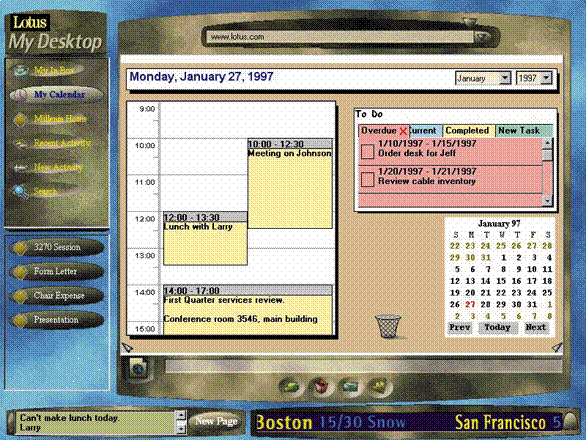Click the To Do list scroll down arrow
Viewport: 586px width, 440px height.
coord(547,201)
